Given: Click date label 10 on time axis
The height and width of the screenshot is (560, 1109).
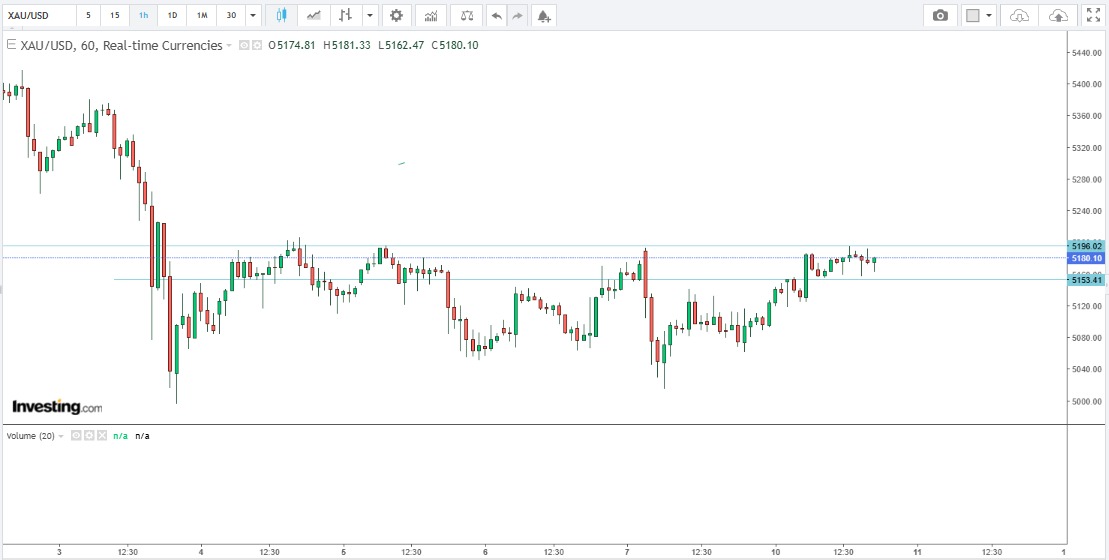Looking at the screenshot, I should [x=776, y=552].
